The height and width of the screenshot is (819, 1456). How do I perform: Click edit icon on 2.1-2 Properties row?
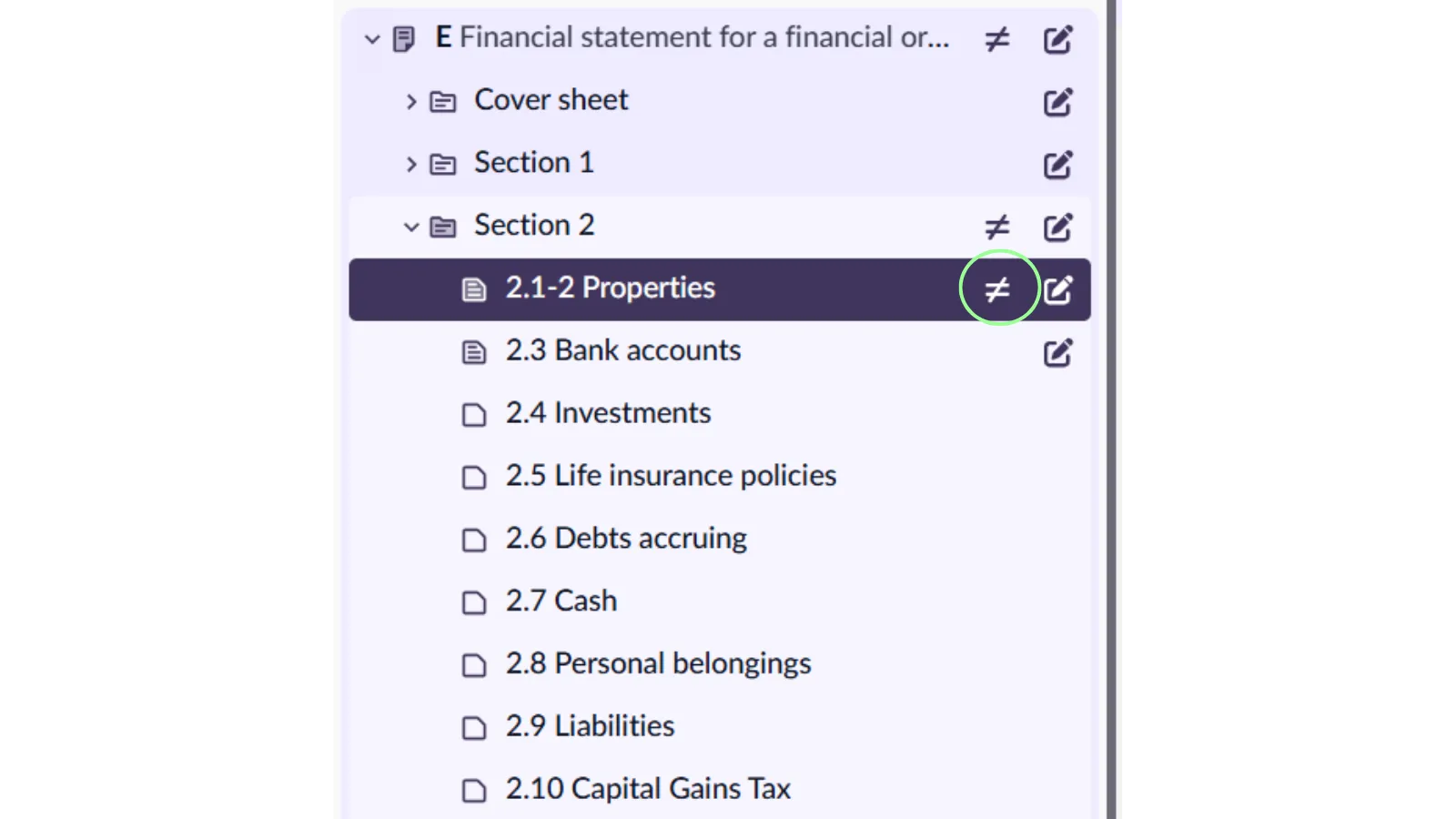[x=1057, y=290]
